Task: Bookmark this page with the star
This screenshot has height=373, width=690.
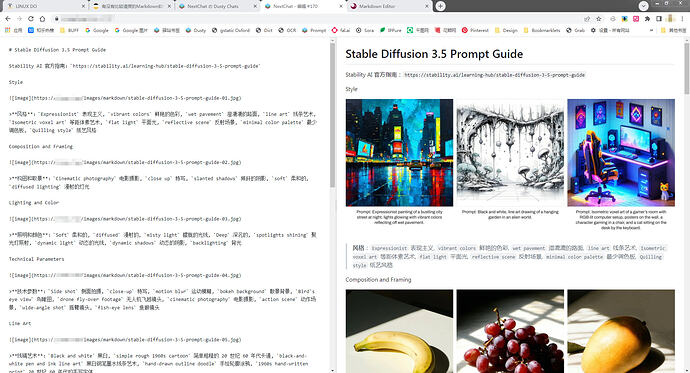Action: [599, 19]
